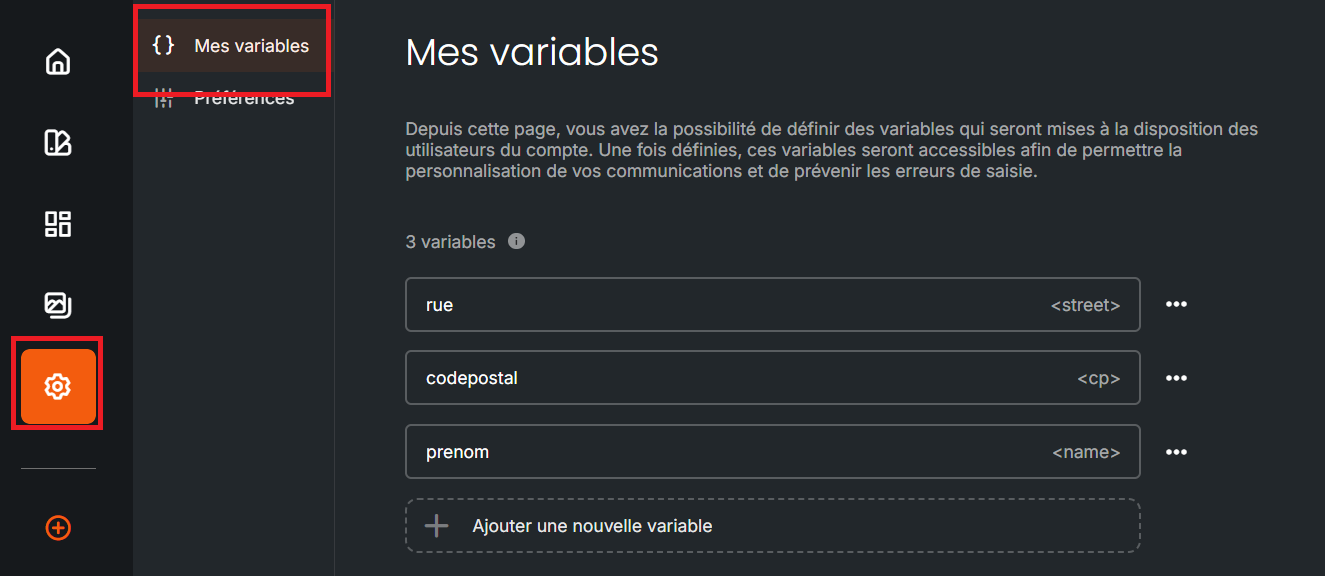1325x576 pixels.
Task: Click the <name> tag label
Action: tap(1086, 452)
